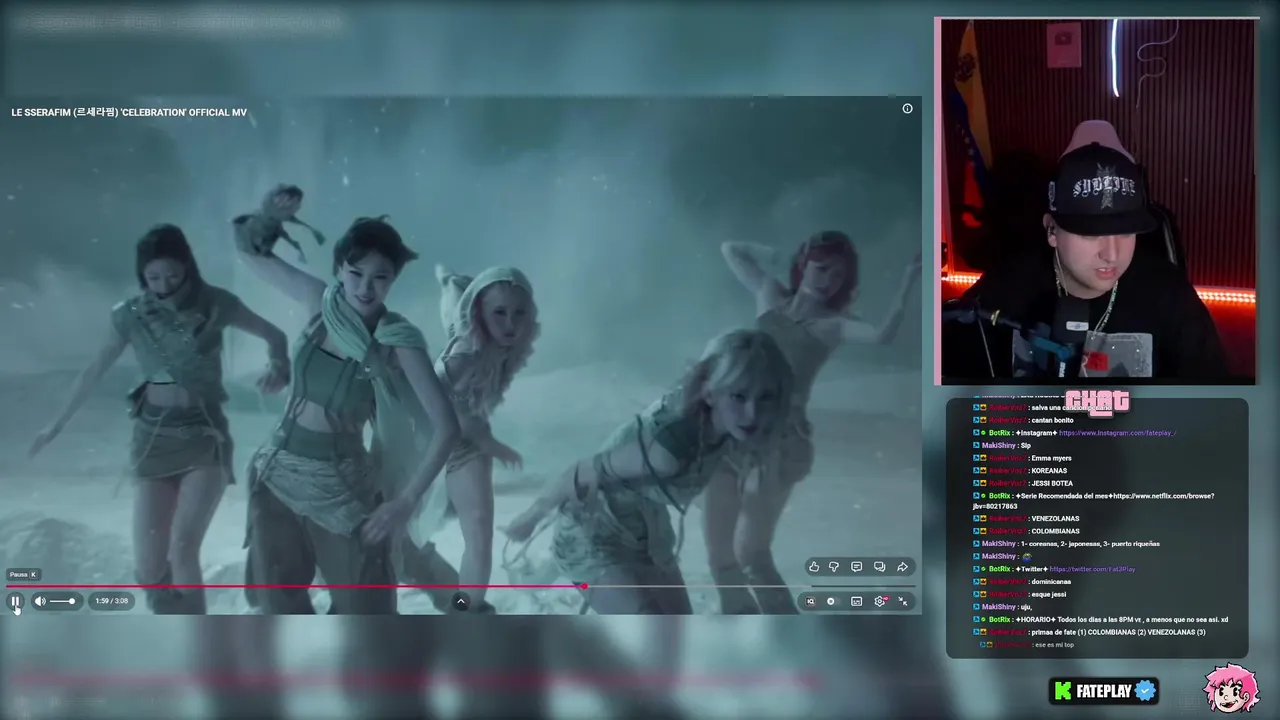Select the chat message 'Emma myers'
This screenshot has height=720, width=1280.
coord(1051,458)
